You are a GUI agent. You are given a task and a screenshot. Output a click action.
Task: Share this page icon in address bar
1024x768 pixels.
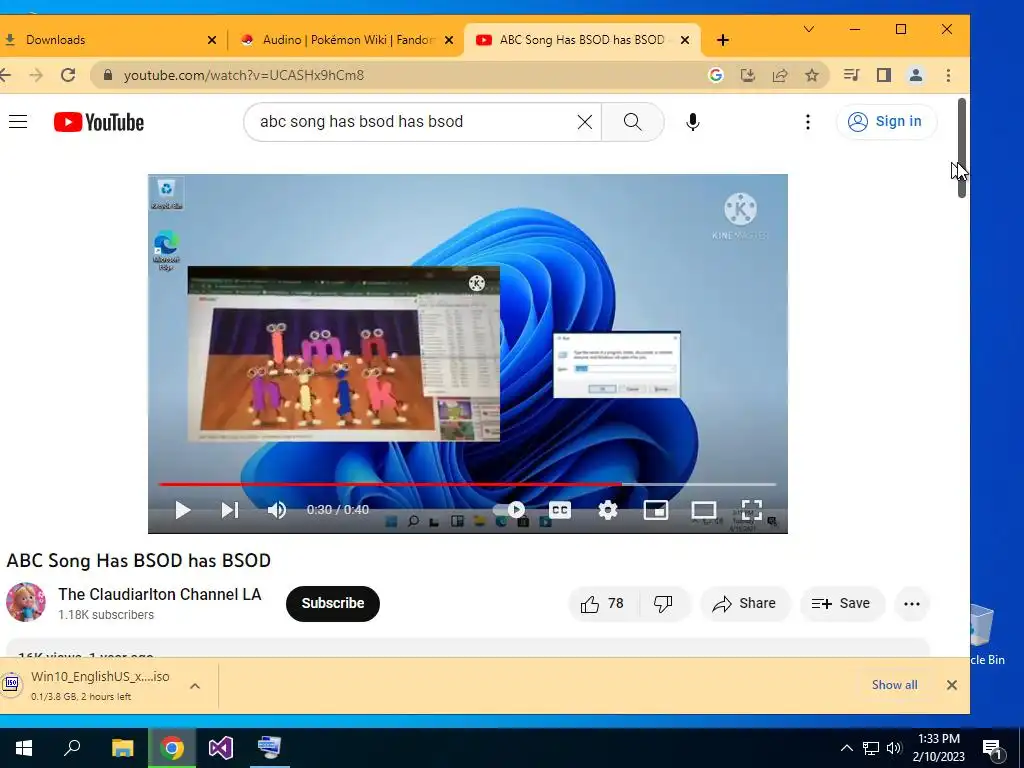780,75
